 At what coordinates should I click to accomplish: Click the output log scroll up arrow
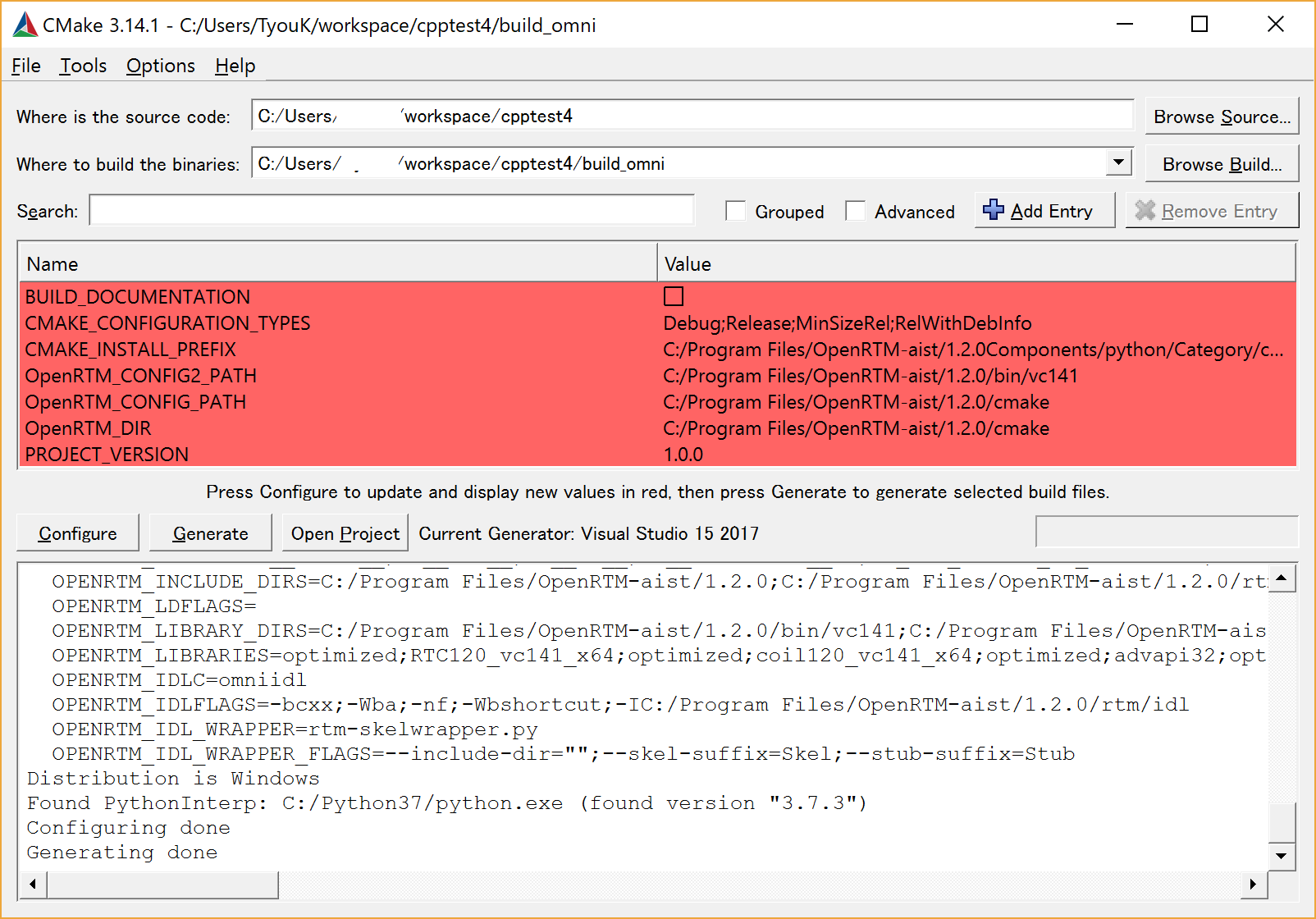coord(1282,579)
